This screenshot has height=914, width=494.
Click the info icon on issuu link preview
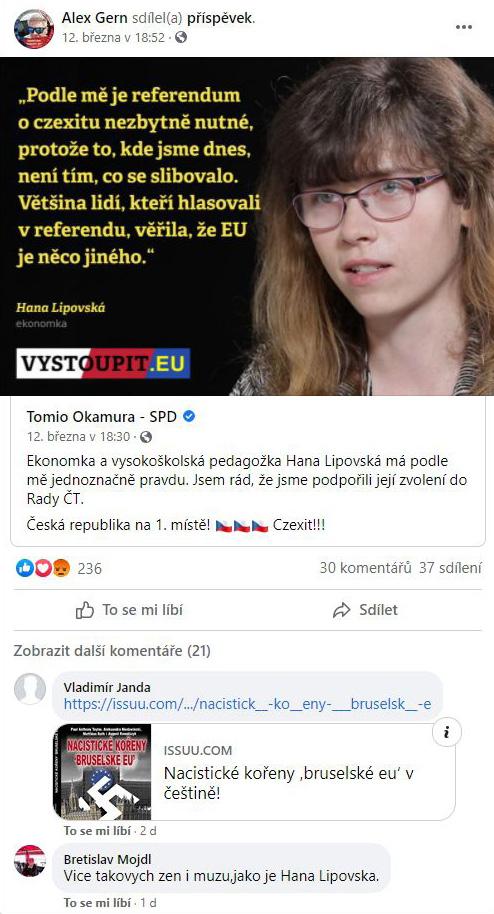(447, 733)
